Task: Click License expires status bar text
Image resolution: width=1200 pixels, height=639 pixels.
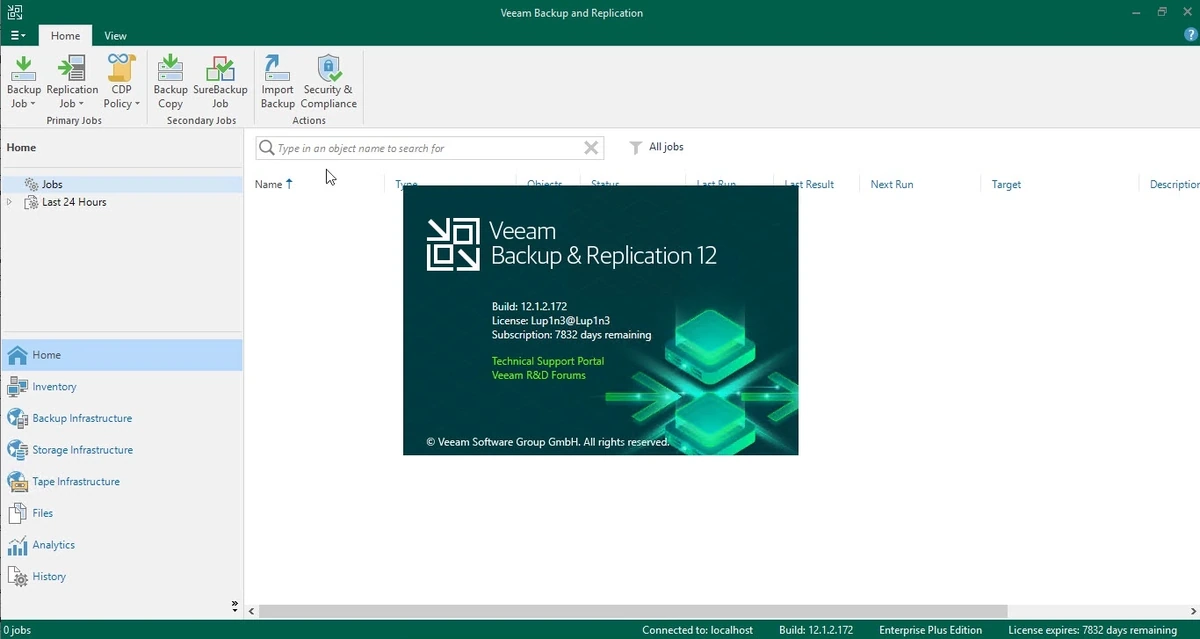Action: click(x=1092, y=630)
